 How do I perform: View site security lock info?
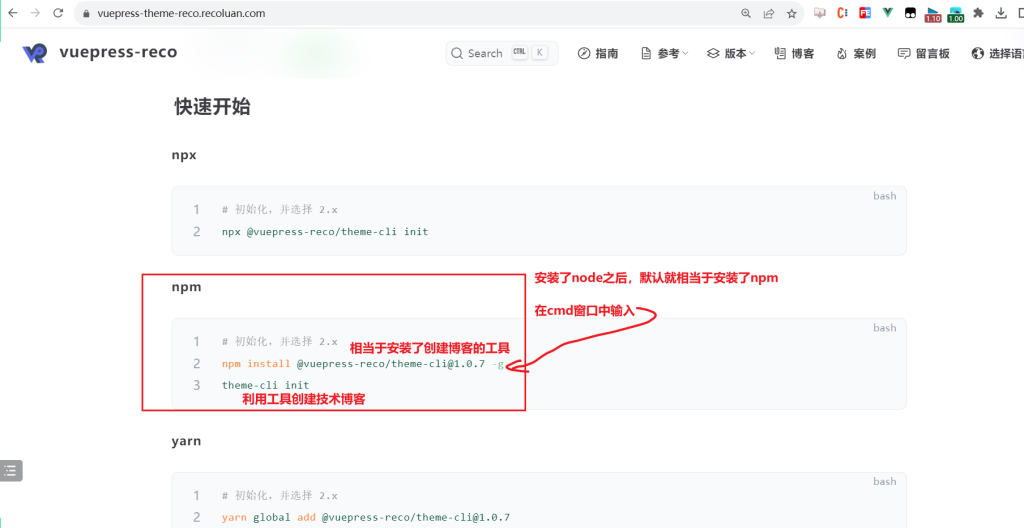point(86,14)
